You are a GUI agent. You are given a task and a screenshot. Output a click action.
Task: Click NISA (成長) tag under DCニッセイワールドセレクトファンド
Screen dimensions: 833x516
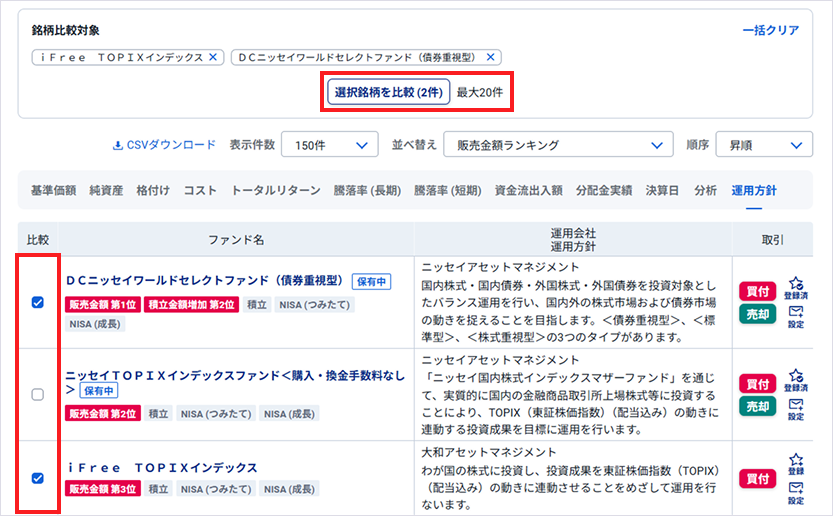(95, 324)
